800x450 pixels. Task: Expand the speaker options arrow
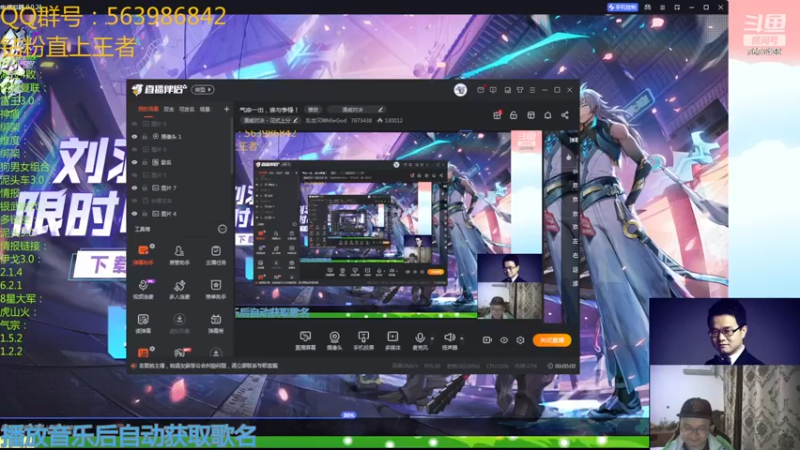(x=462, y=338)
